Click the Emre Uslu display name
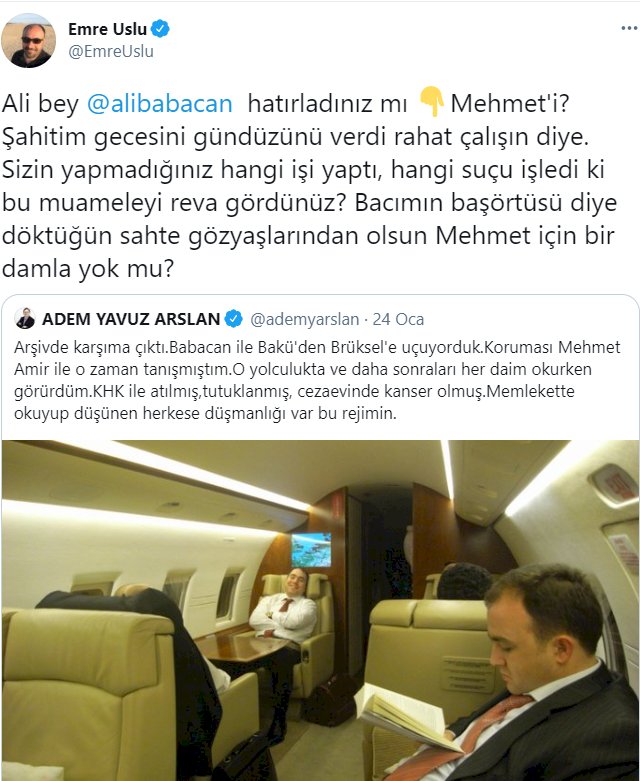This screenshot has width=640, height=781. pos(108,29)
